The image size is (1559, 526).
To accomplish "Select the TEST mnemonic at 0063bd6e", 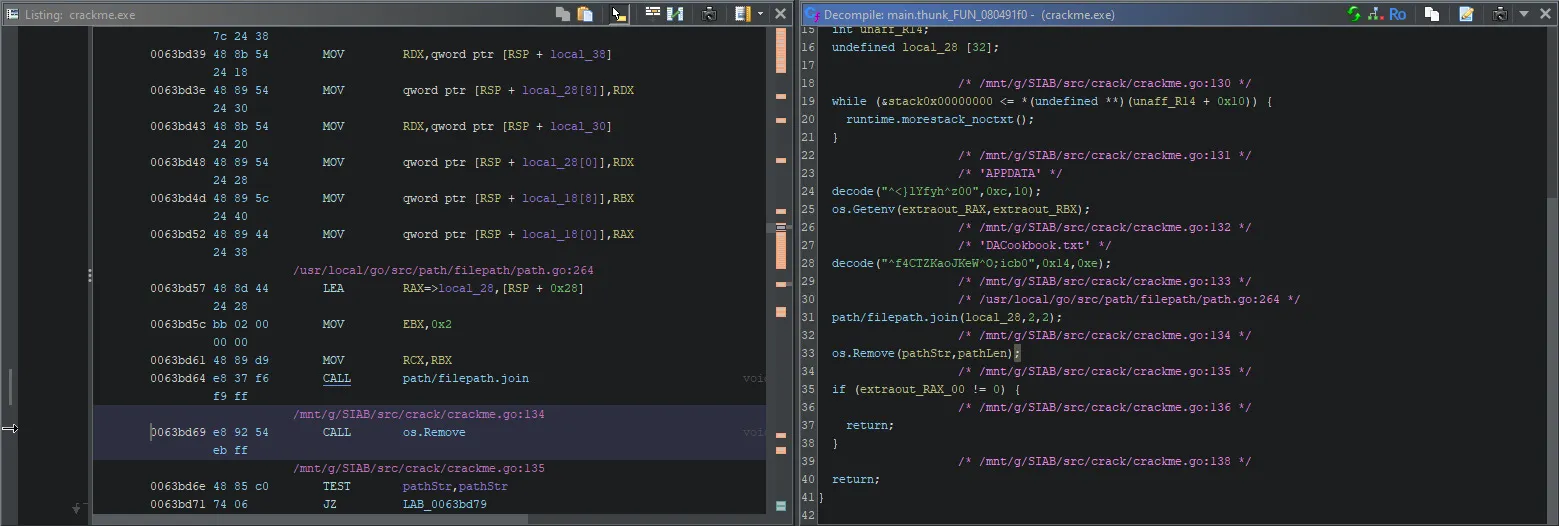I will [x=337, y=486].
